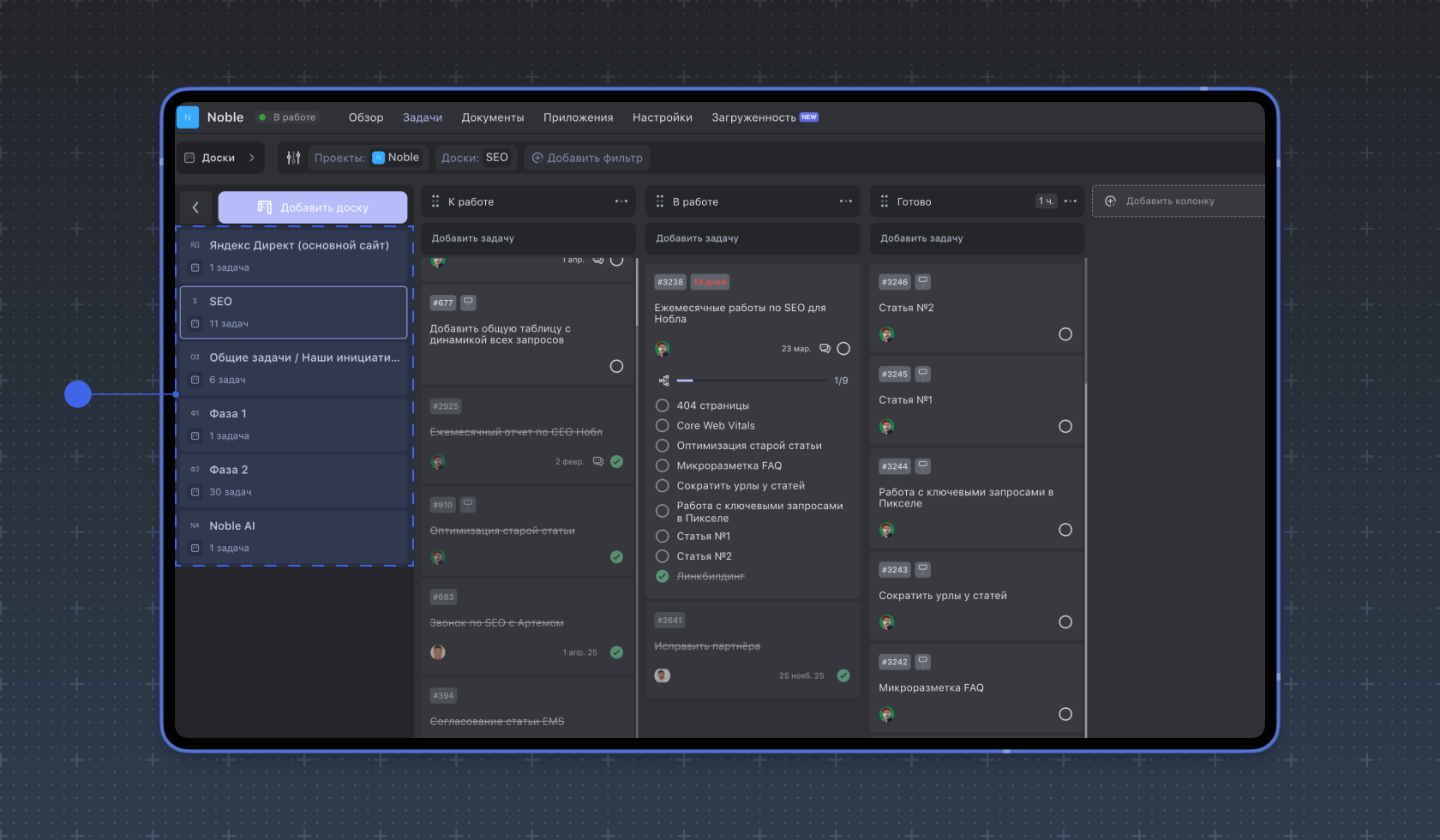Screen dimensions: 1440x840
Task: Expand the 'Доски' view selector
Action: pos(220,158)
